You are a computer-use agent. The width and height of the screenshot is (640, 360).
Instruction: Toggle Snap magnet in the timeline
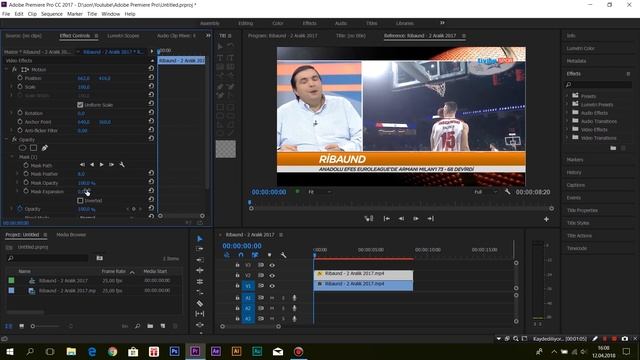point(241,255)
